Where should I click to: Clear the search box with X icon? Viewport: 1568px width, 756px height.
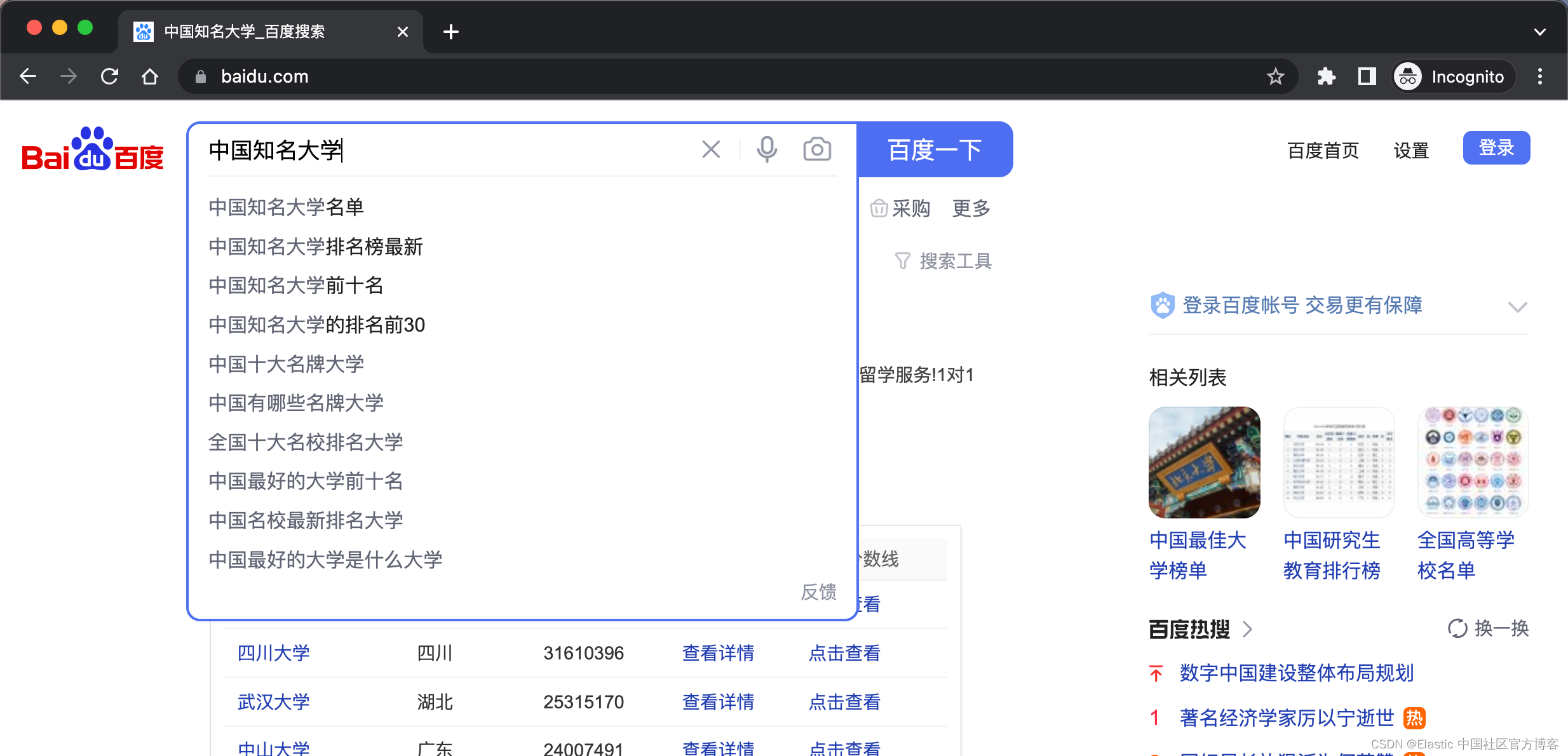coord(711,149)
